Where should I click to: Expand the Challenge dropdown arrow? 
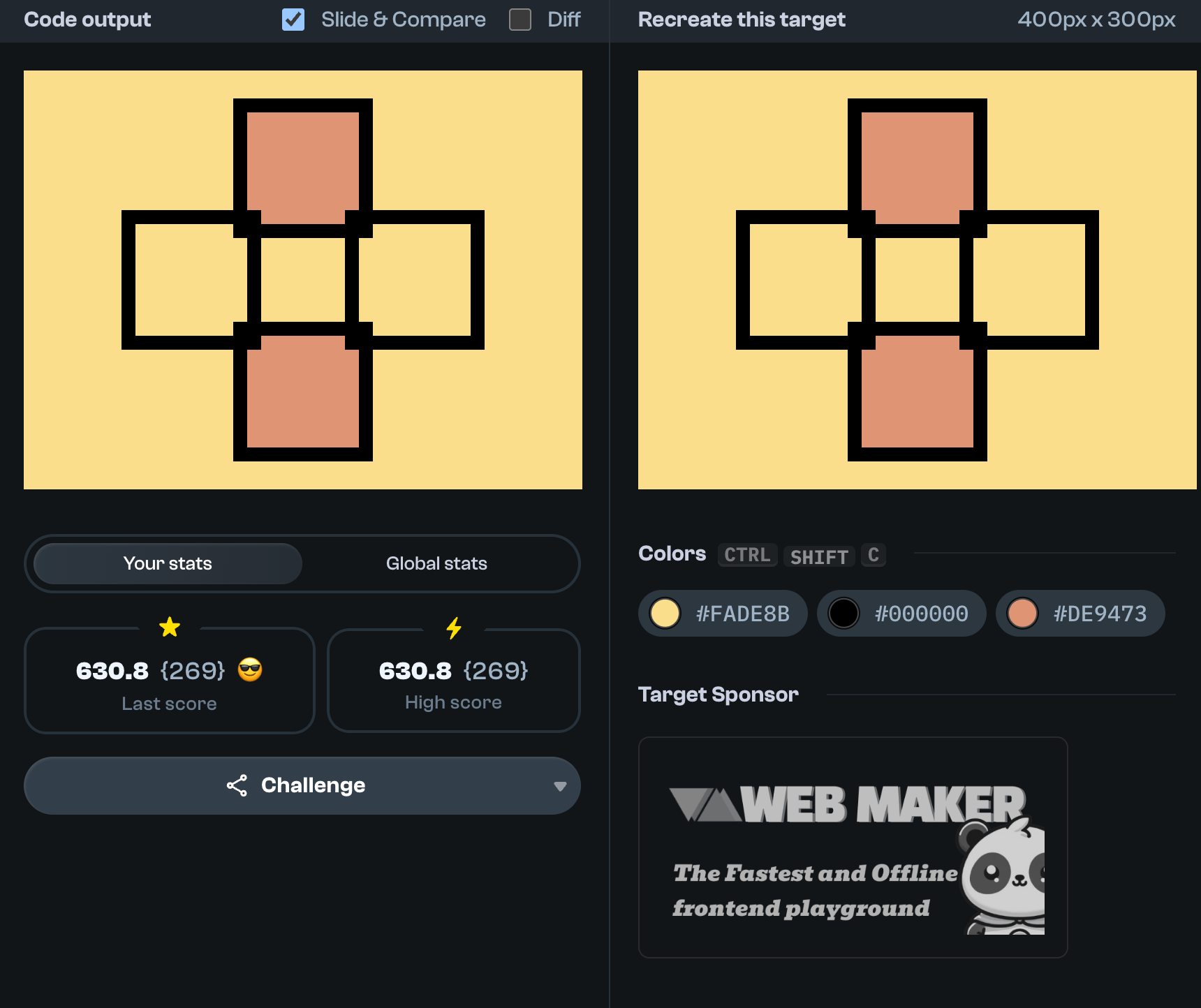[x=559, y=786]
